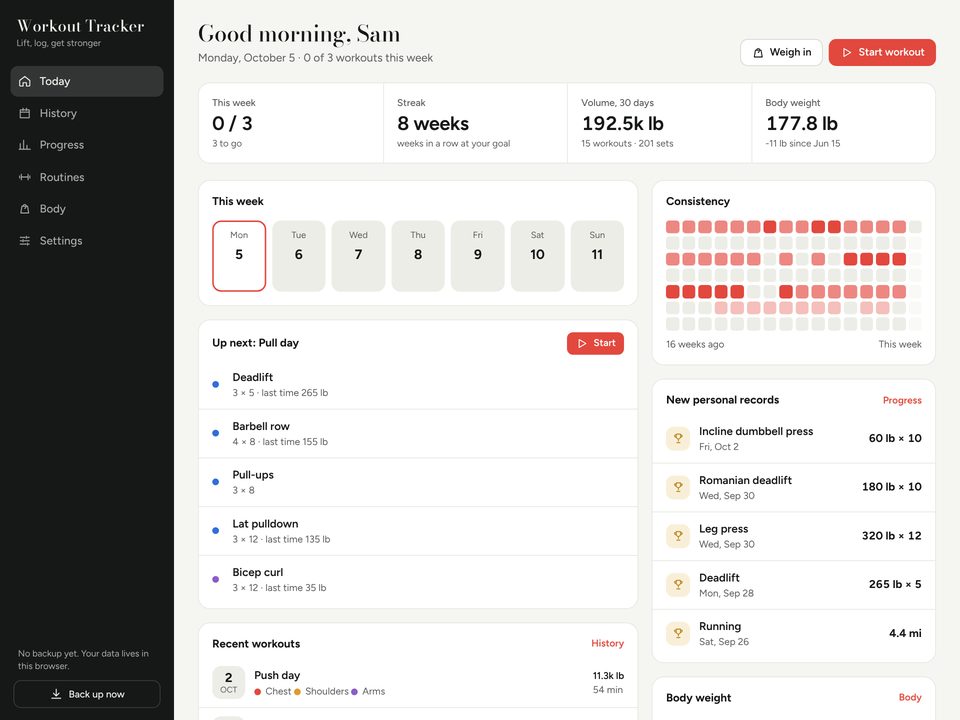Open Routines from the sidebar

coord(87,177)
